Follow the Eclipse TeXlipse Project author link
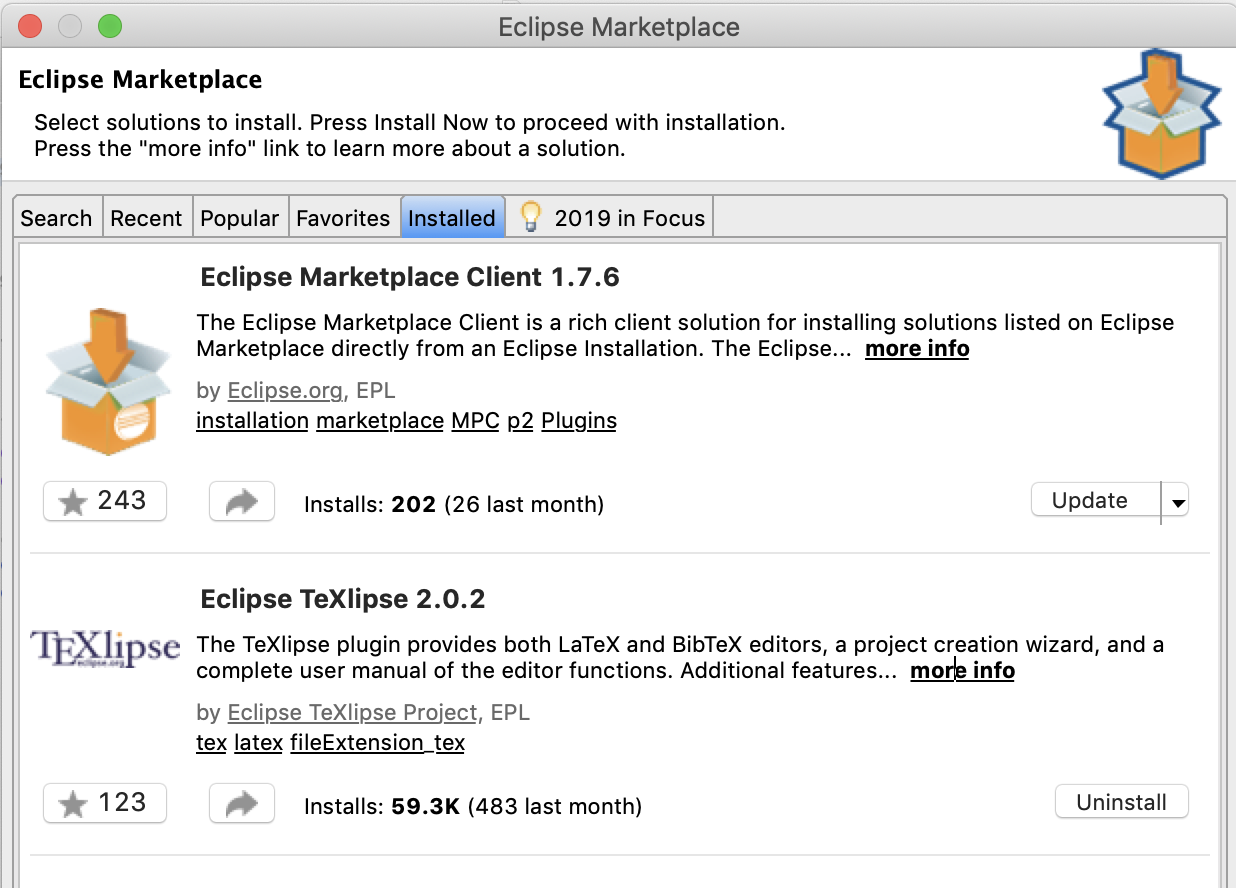 point(353,713)
